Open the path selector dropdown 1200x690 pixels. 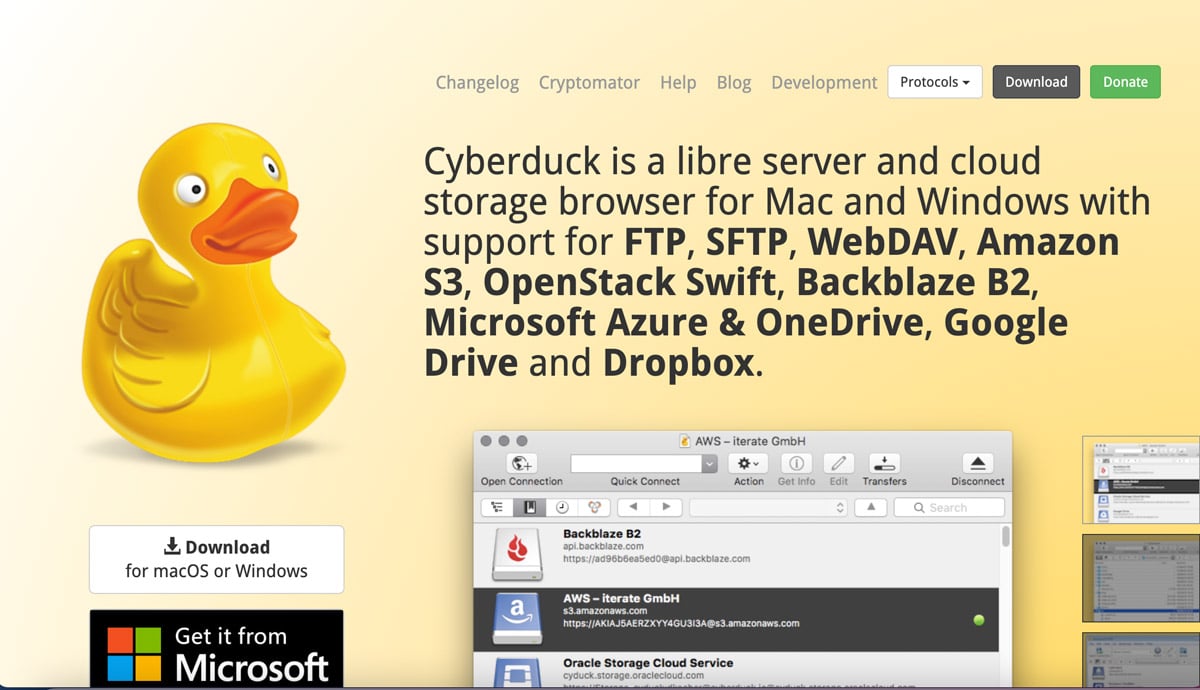(x=769, y=507)
